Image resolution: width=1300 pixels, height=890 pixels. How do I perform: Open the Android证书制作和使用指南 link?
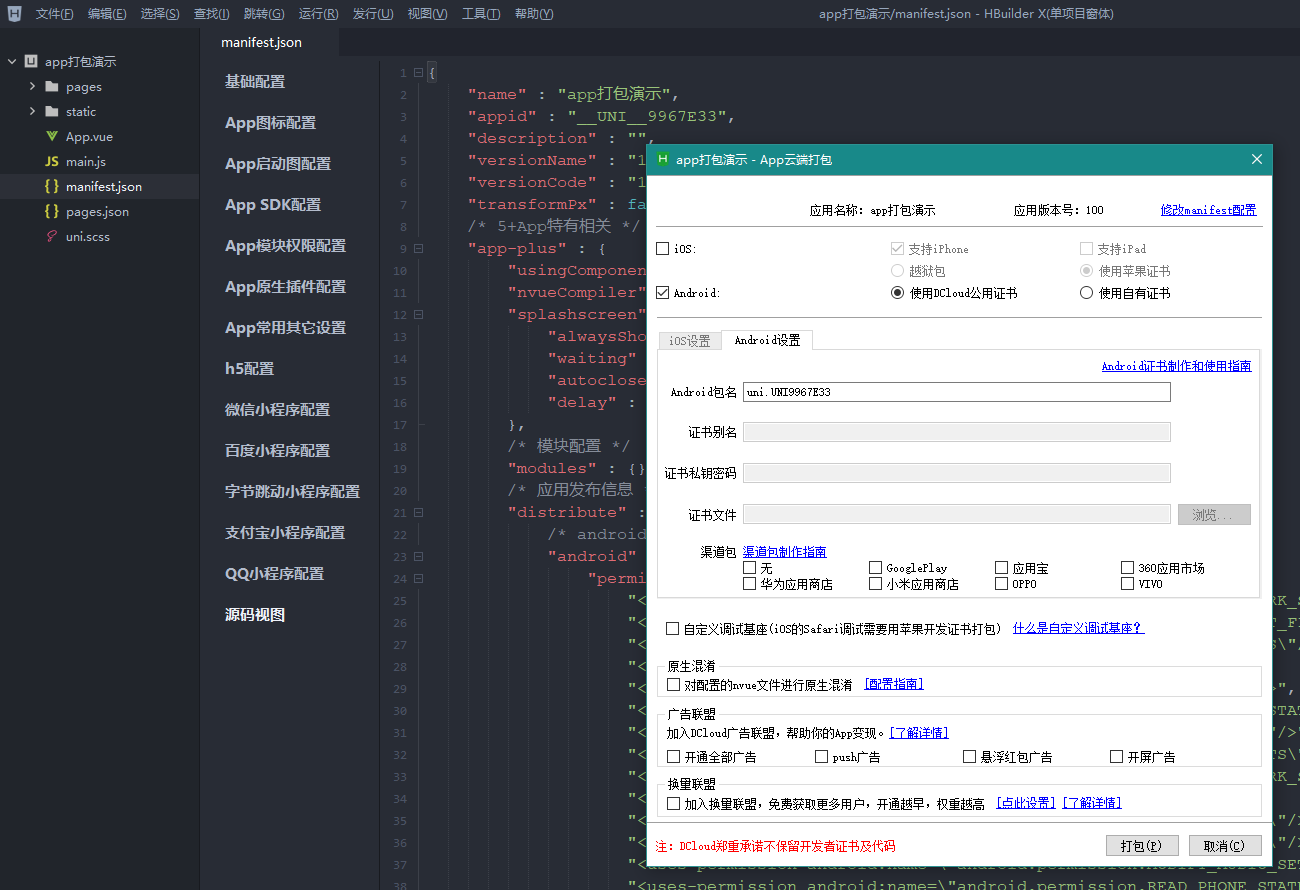(1176, 366)
